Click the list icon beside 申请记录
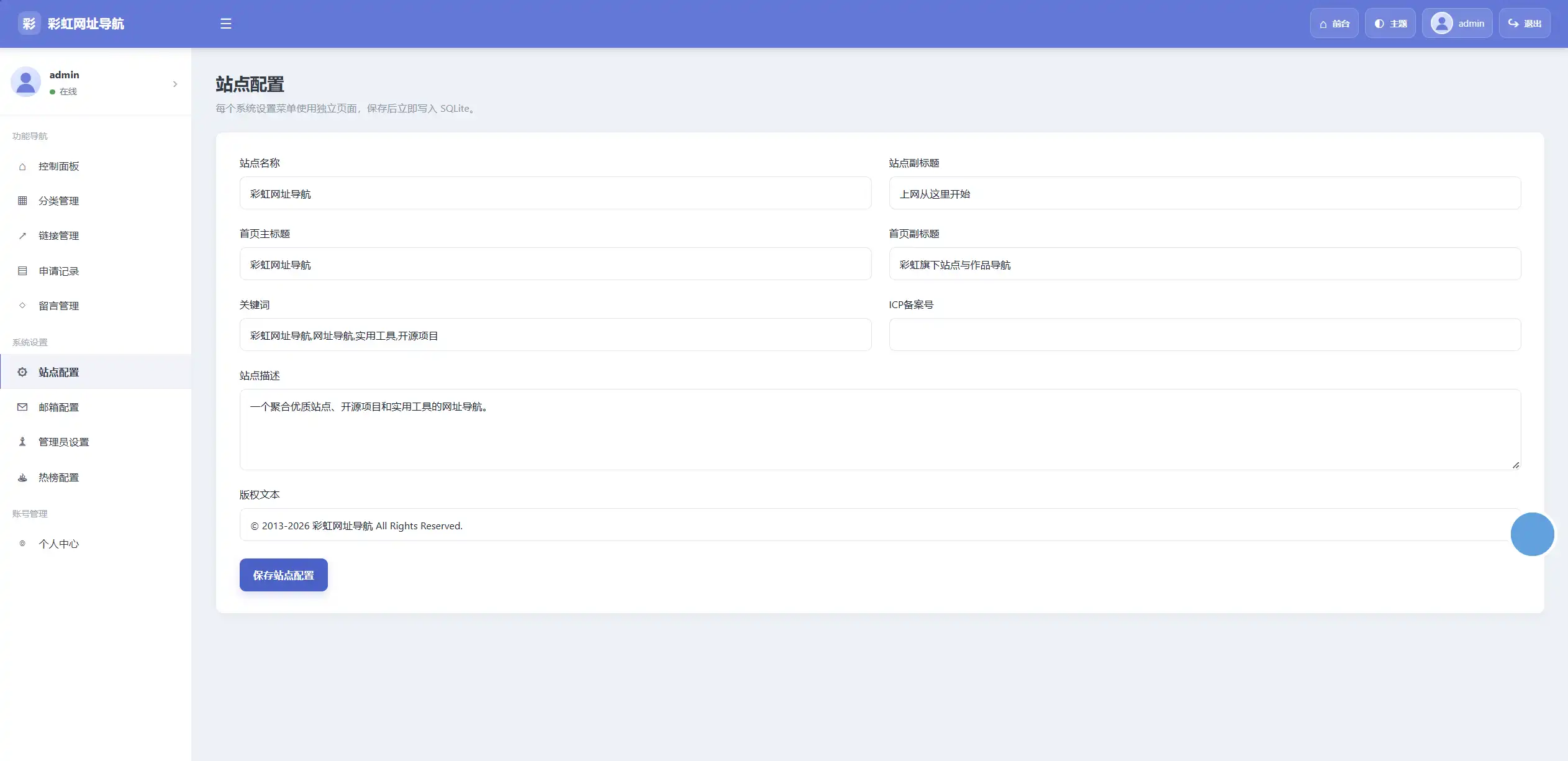The image size is (1568, 761). [x=22, y=271]
